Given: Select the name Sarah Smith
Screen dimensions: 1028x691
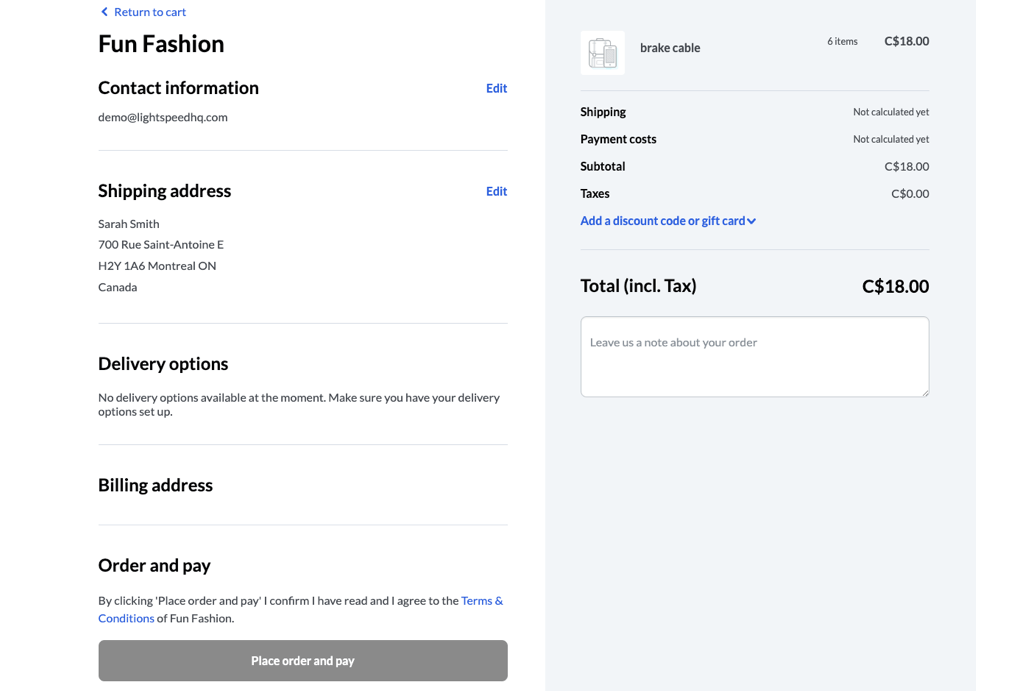Looking at the screenshot, I should [x=128, y=224].
